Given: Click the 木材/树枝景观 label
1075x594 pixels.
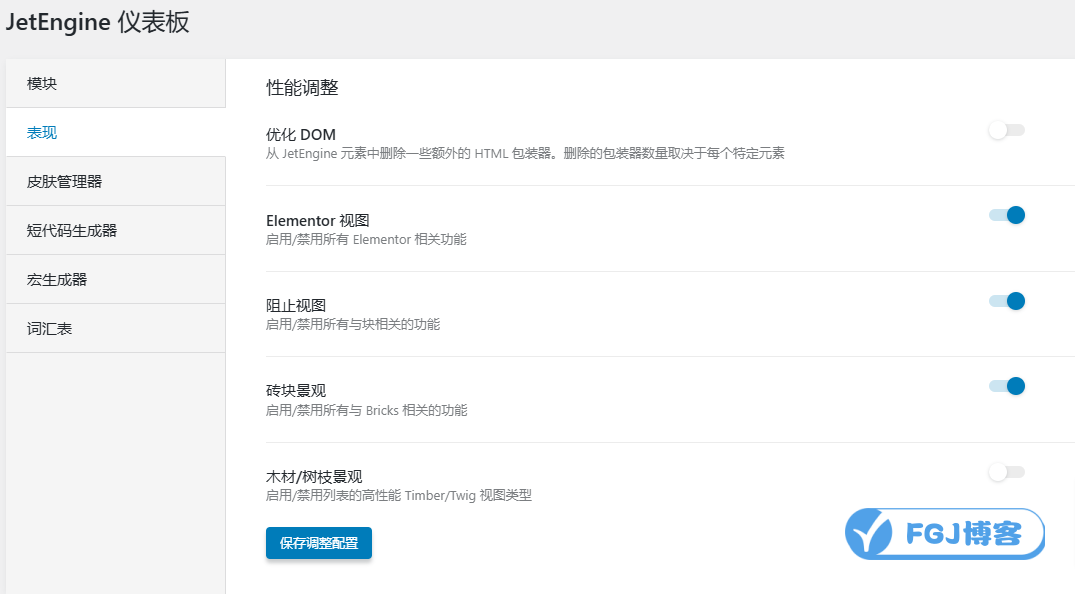Looking at the screenshot, I should coord(314,477).
